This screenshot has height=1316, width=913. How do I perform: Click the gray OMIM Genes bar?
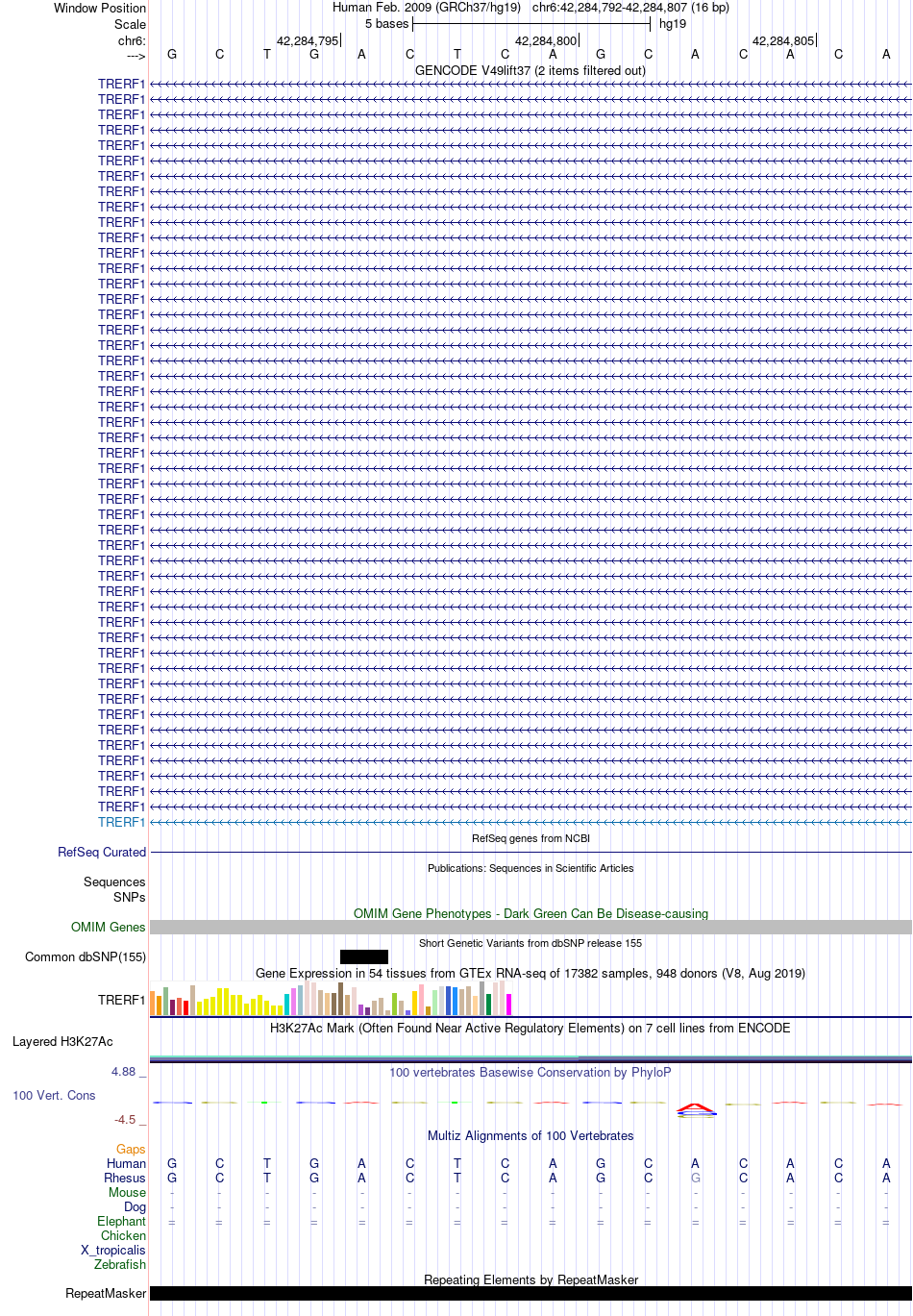coord(531,927)
